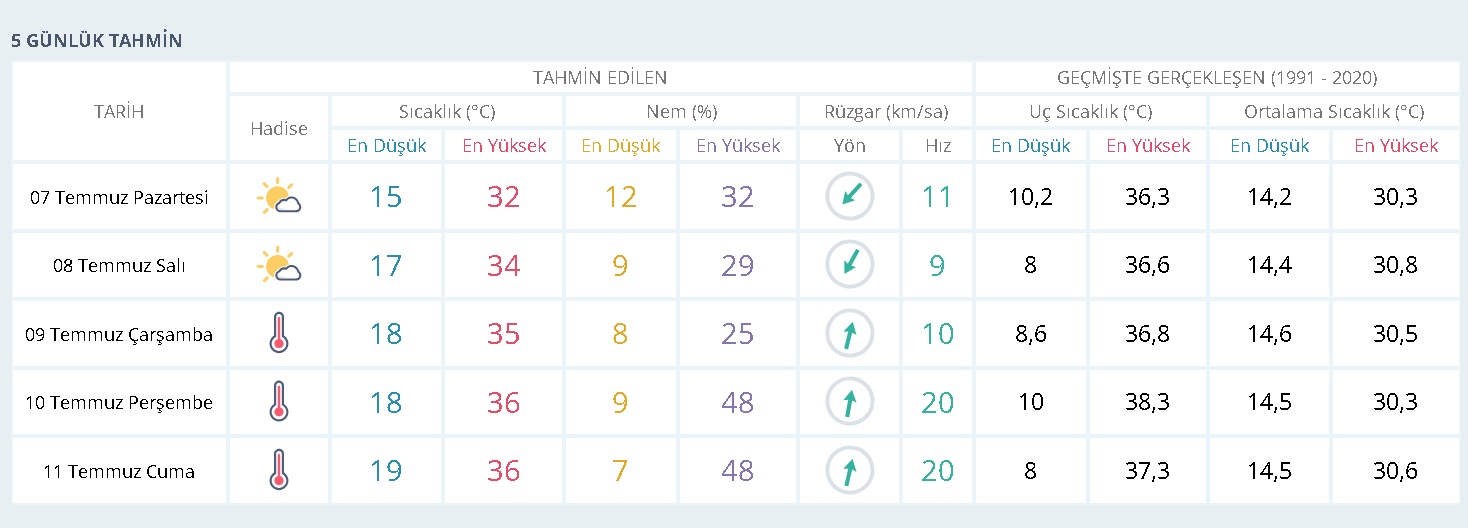Click the thermometer icon for 11 Temmuz Cuma
The height and width of the screenshot is (528, 1468).
click(x=278, y=470)
